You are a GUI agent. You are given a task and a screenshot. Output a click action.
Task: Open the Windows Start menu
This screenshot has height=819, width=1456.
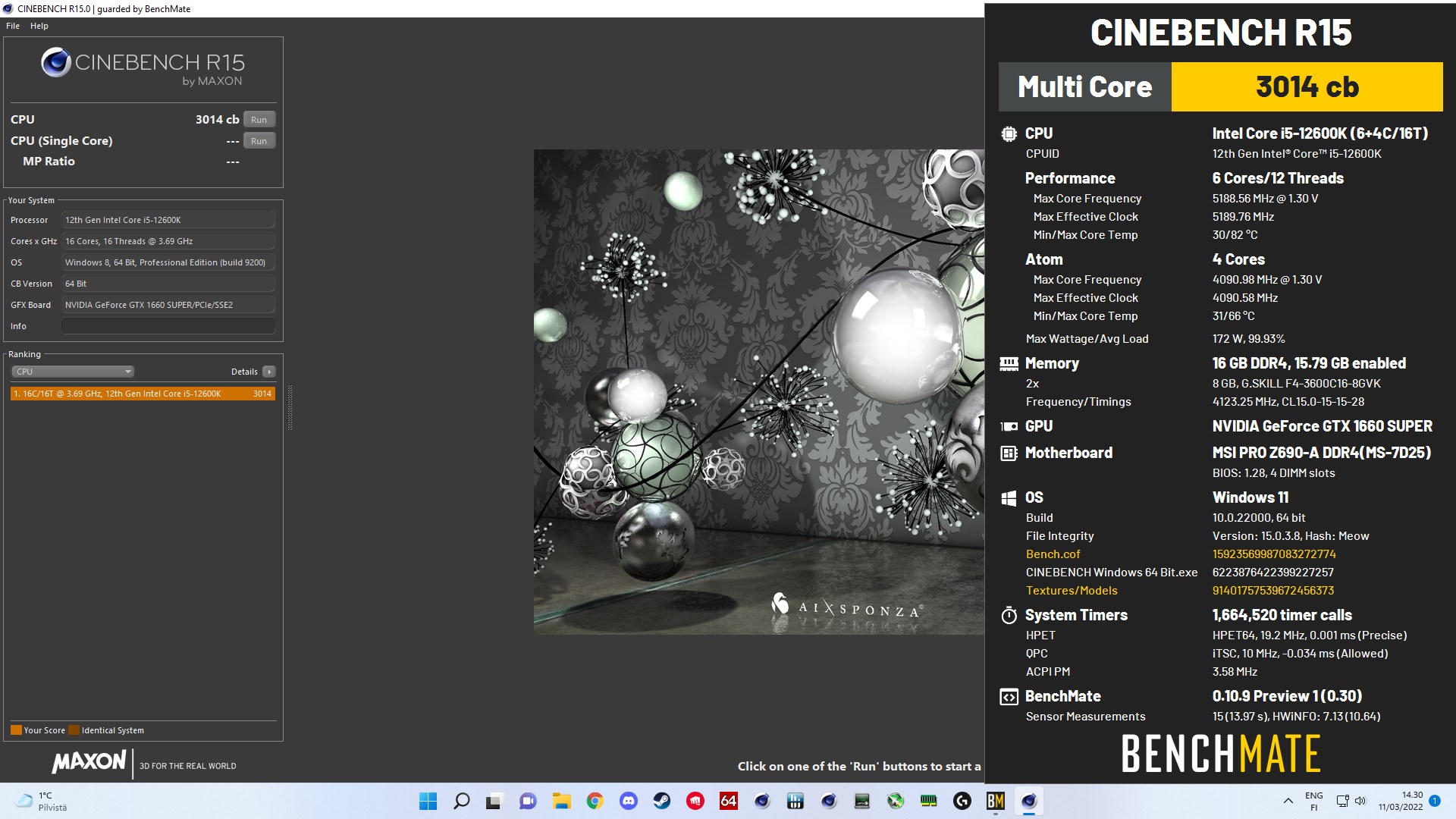pos(428,801)
